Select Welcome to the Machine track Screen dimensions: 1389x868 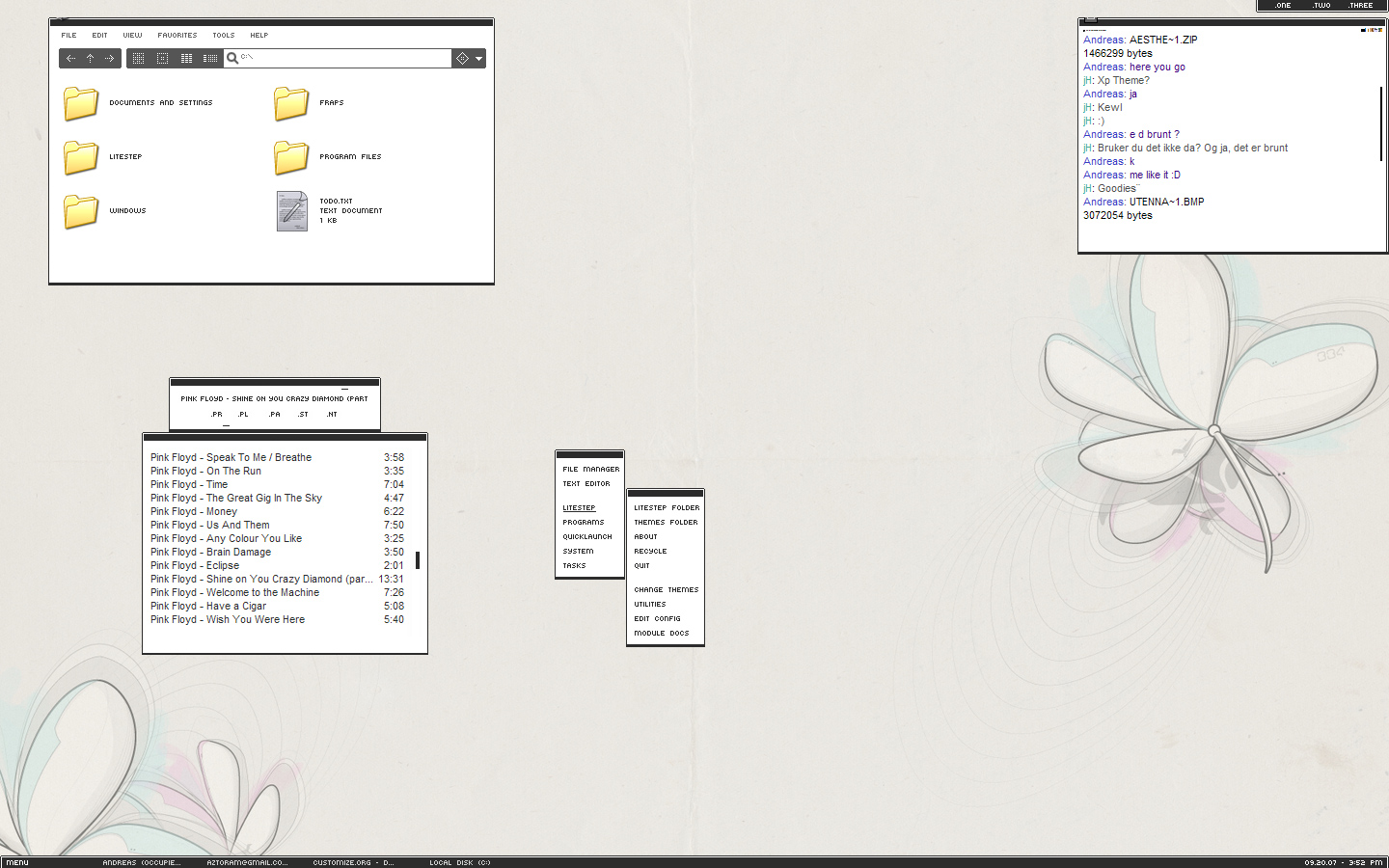(277, 592)
